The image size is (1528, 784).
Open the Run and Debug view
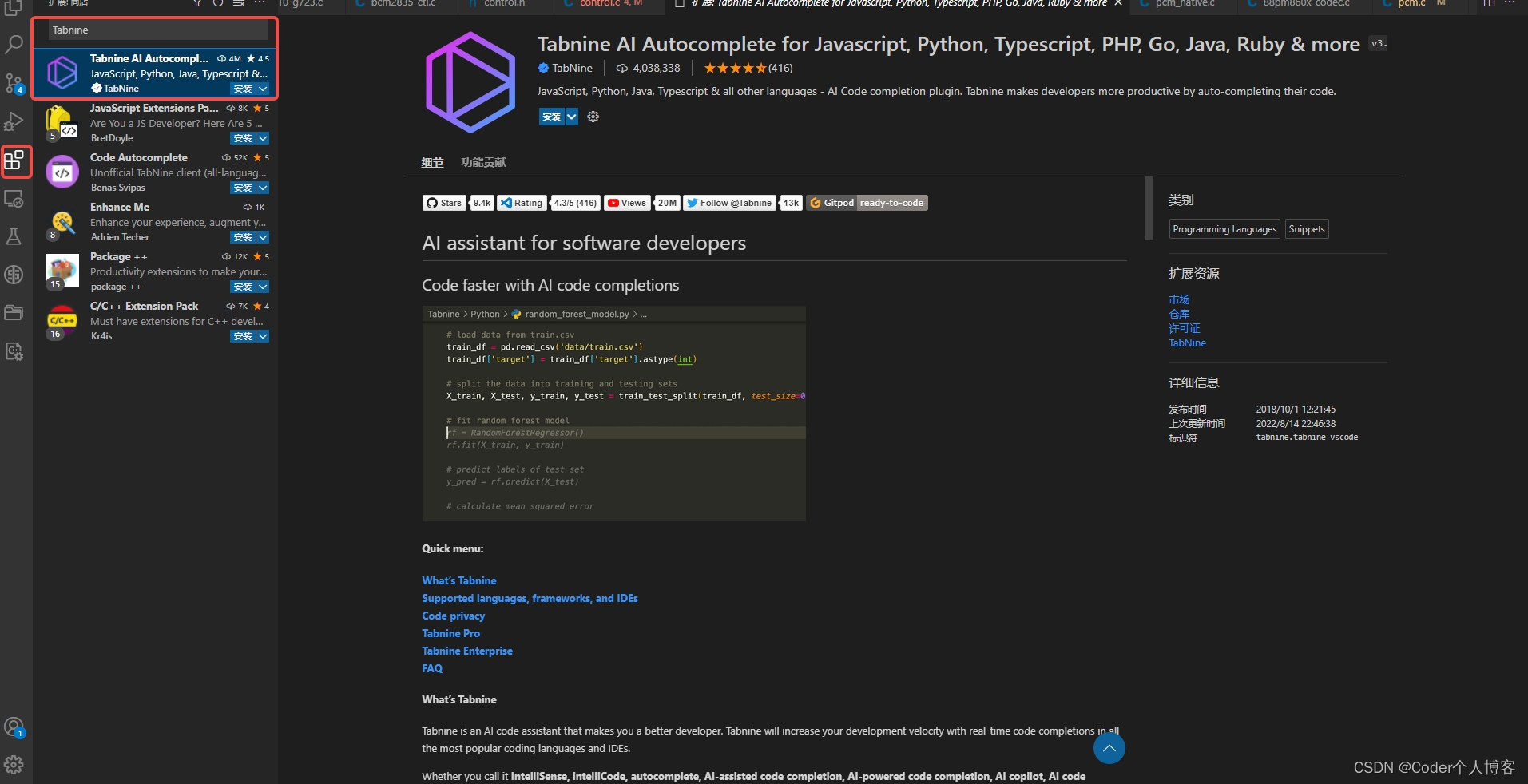click(14, 121)
